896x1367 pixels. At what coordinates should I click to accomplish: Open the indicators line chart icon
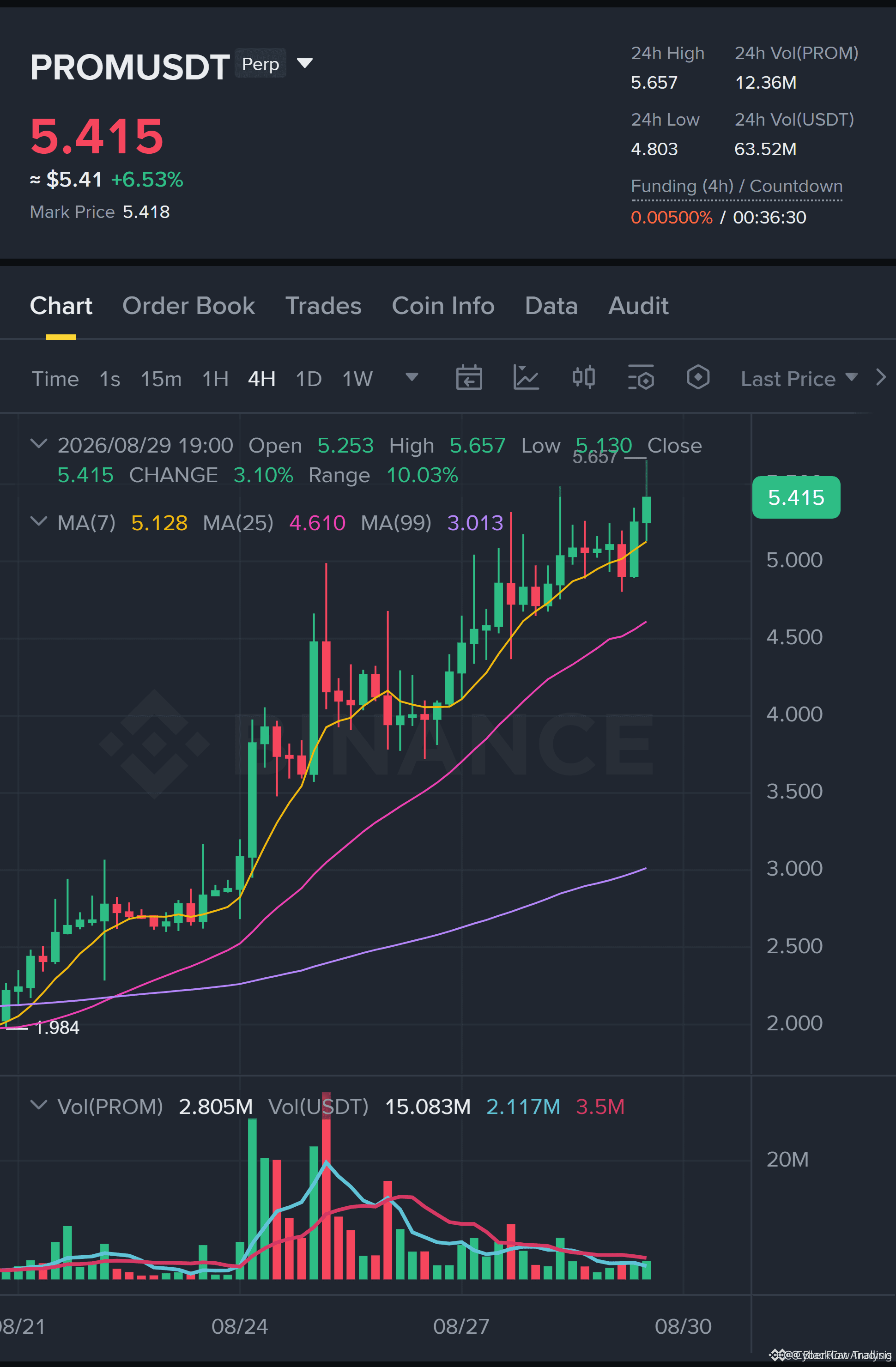pyautogui.click(x=526, y=377)
